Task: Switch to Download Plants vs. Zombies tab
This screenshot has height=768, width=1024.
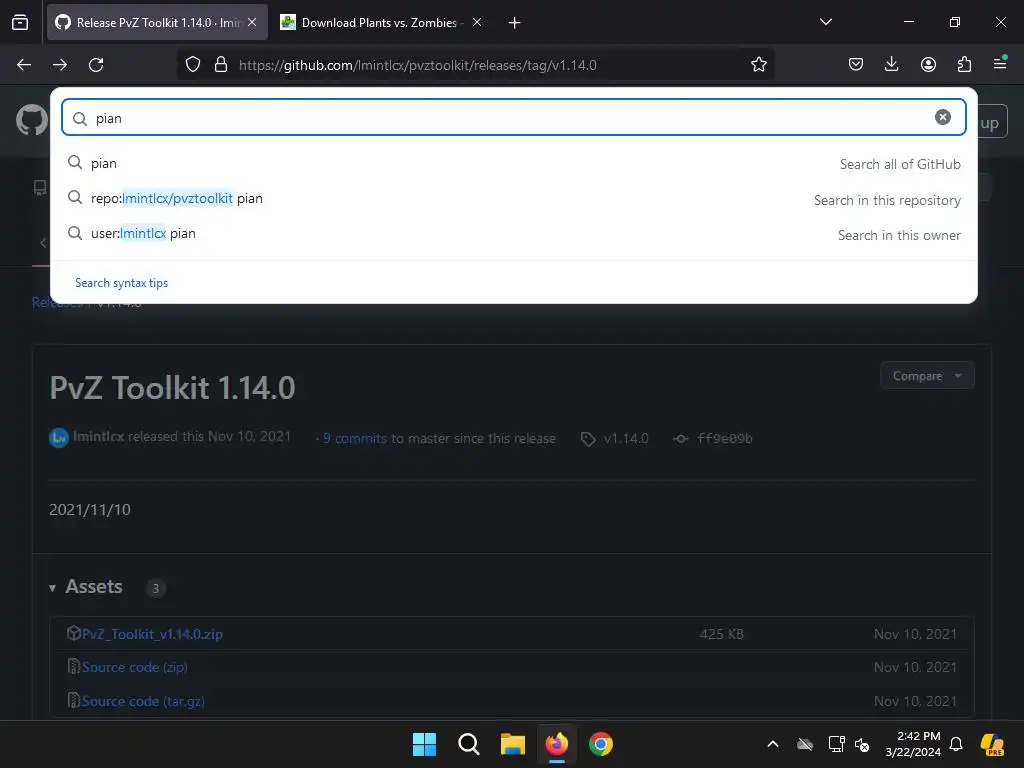Action: click(x=383, y=22)
